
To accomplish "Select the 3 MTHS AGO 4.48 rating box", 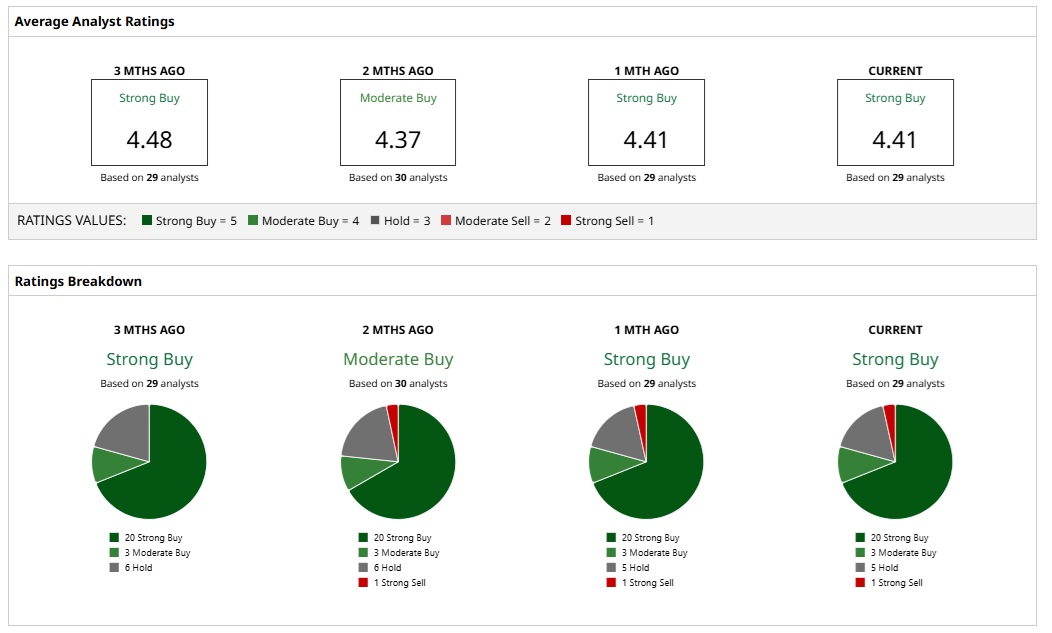I will click(150, 122).
